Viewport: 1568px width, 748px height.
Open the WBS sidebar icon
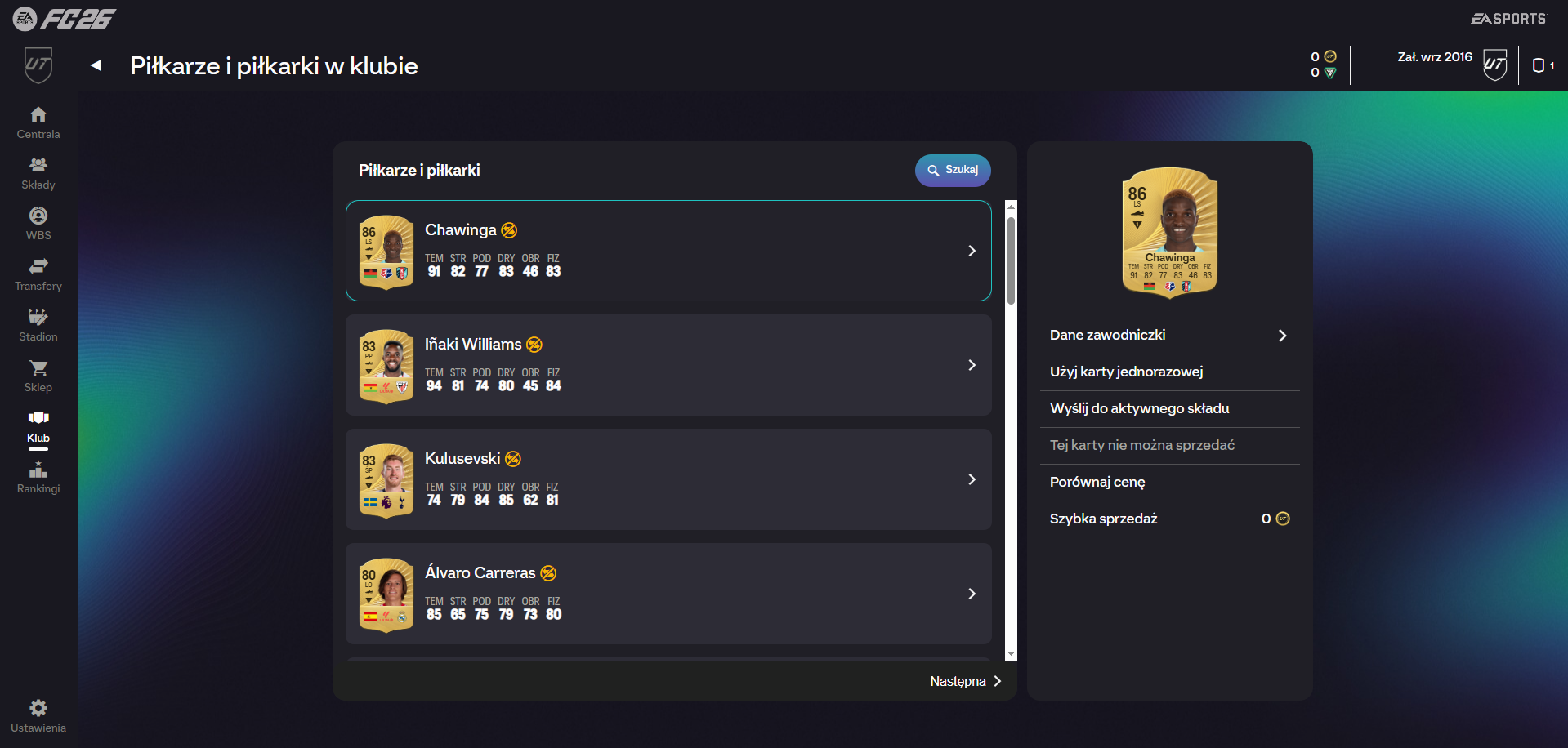[38, 216]
